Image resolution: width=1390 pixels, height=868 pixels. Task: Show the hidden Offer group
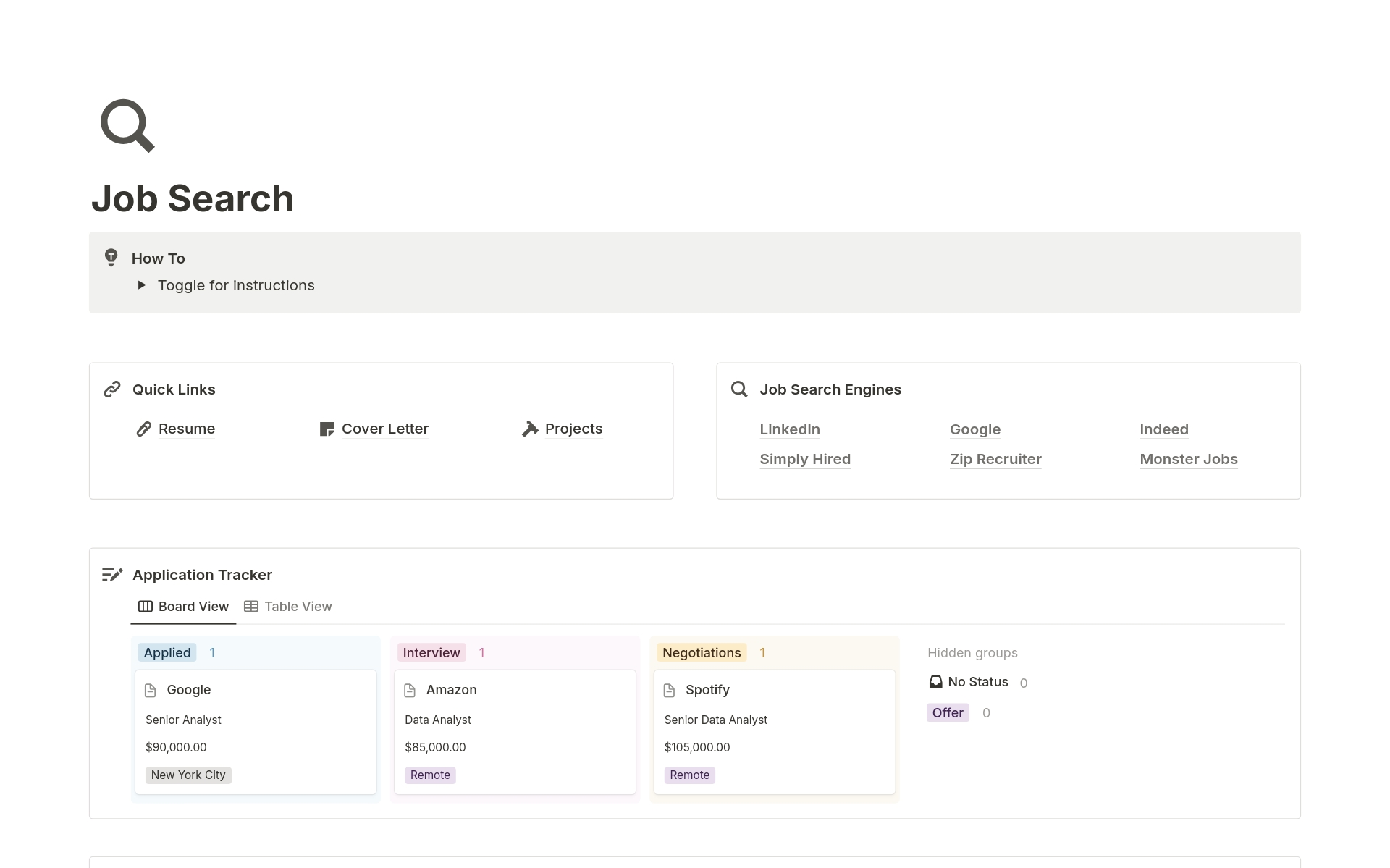(948, 712)
